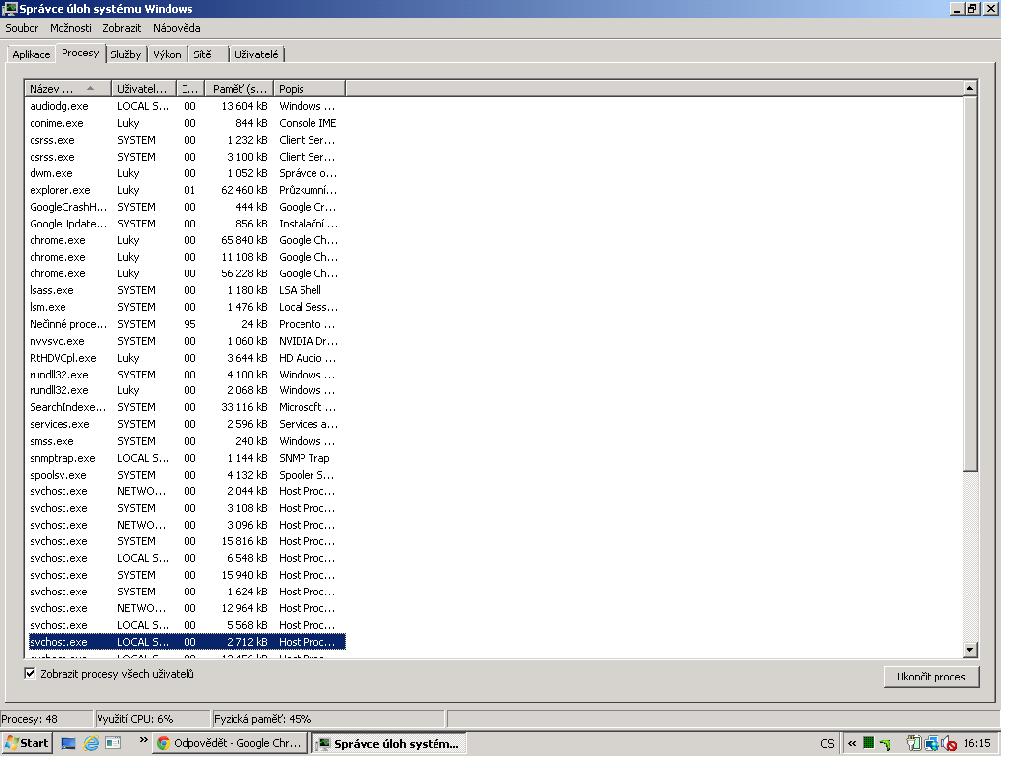Click the process list scrollbar thumb
Image resolution: width=1024 pixels, height=768 pixels.
970,283
